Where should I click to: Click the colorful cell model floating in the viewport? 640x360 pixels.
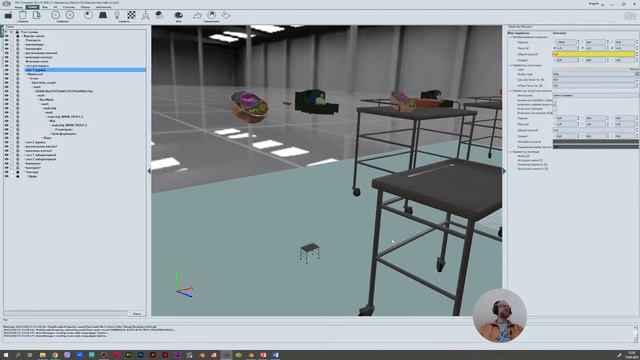coord(249,107)
